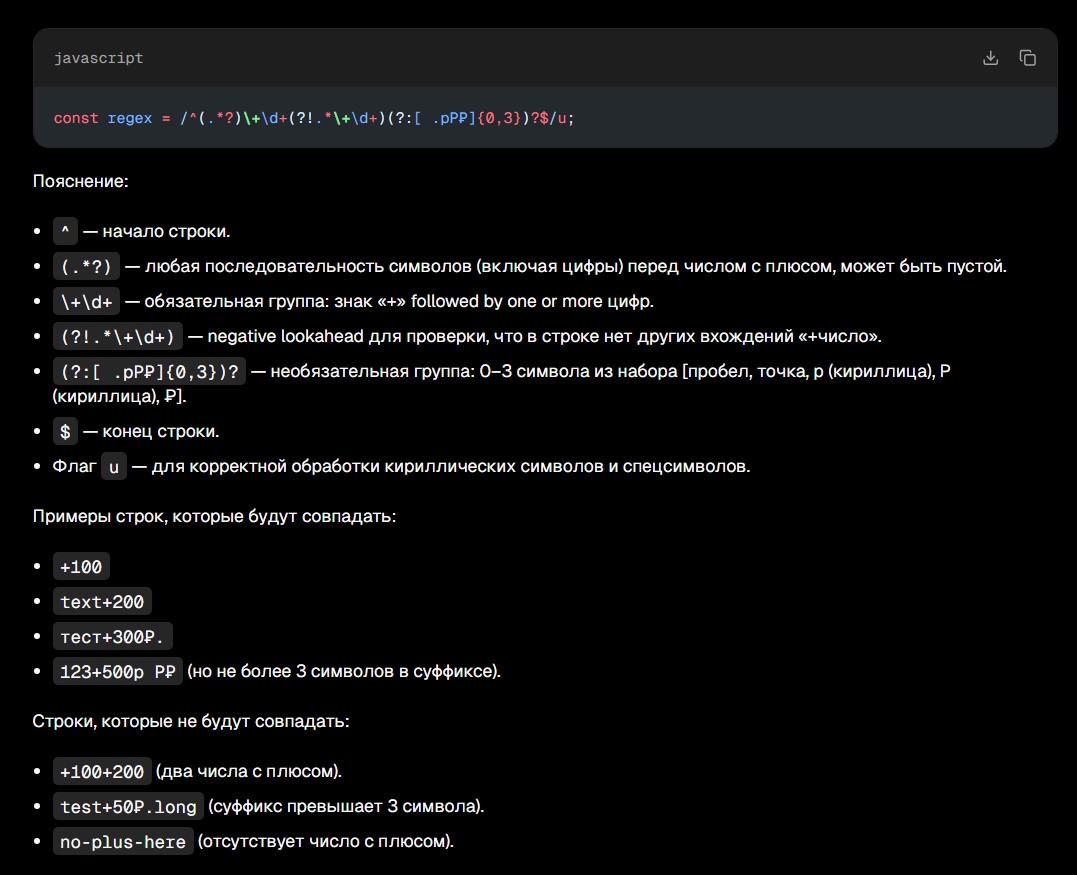The height and width of the screenshot is (875, 1077).
Task: Click '(суффикс превышает 3 символа)' note
Action: pyautogui.click(x=346, y=806)
